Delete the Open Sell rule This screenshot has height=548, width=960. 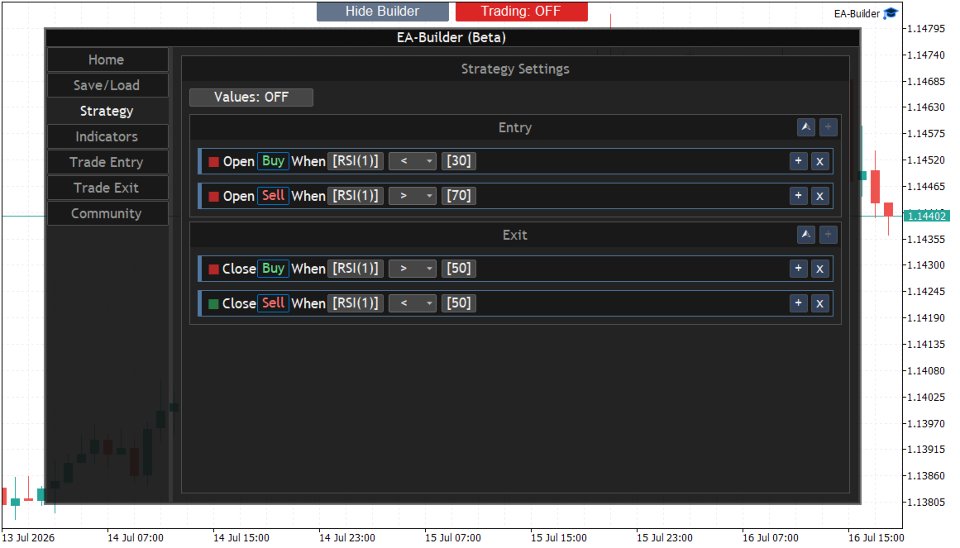[820, 196]
